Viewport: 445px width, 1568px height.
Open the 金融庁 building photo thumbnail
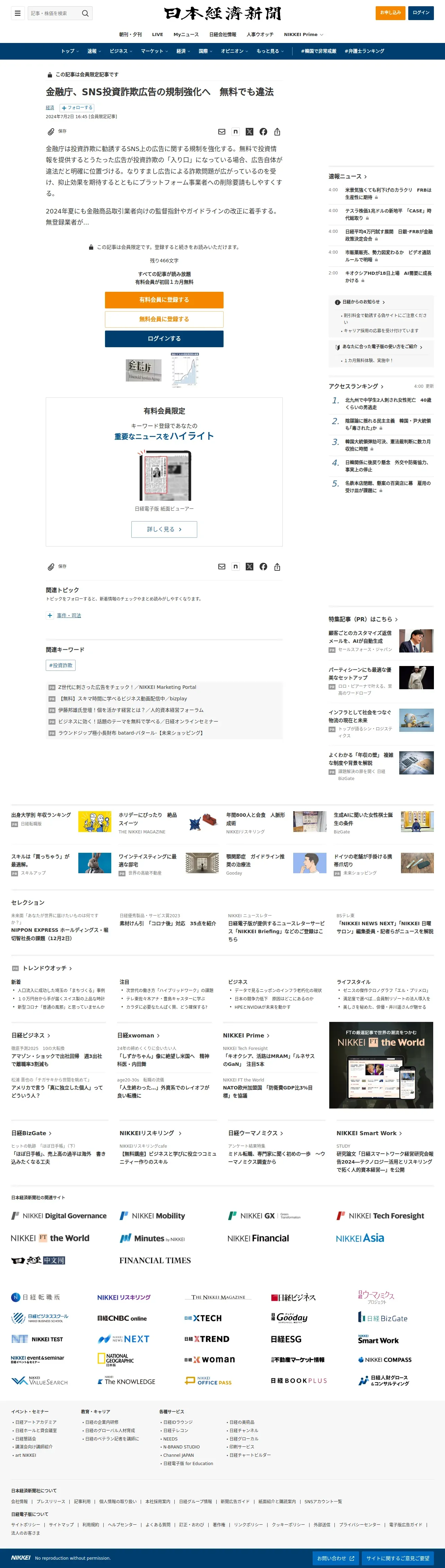pyautogui.click(x=144, y=370)
